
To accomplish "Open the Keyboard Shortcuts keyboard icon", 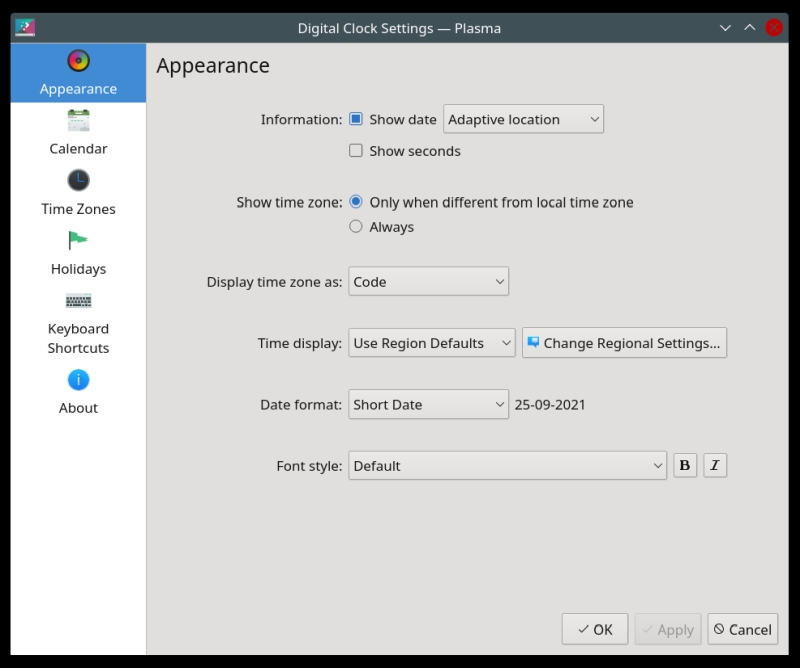I will coord(78,301).
